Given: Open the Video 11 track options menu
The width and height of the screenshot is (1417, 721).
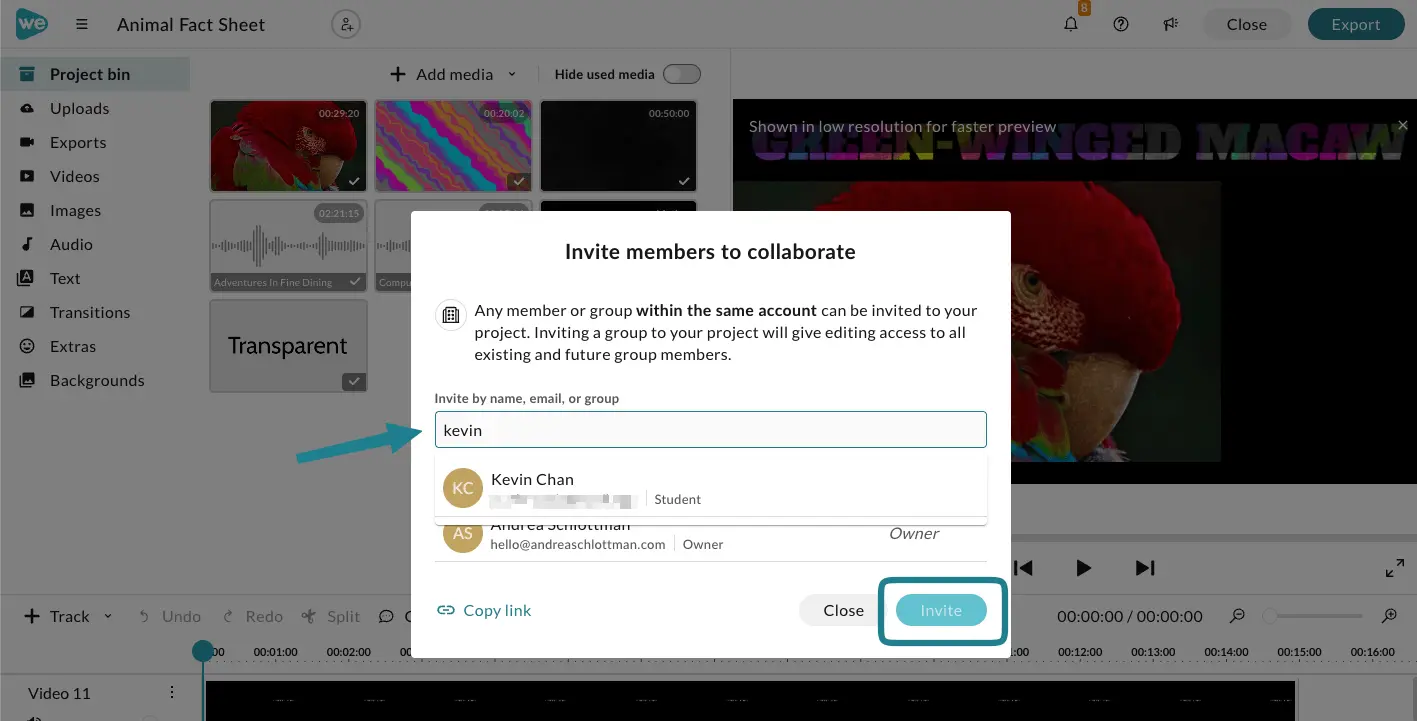Looking at the screenshot, I should [x=172, y=693].
